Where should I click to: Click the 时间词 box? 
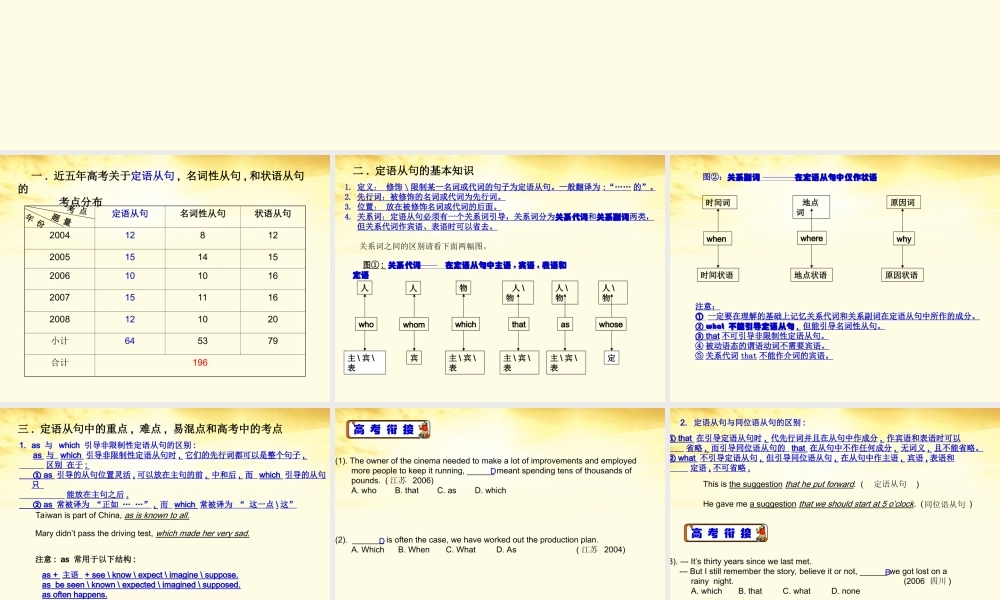719,203
